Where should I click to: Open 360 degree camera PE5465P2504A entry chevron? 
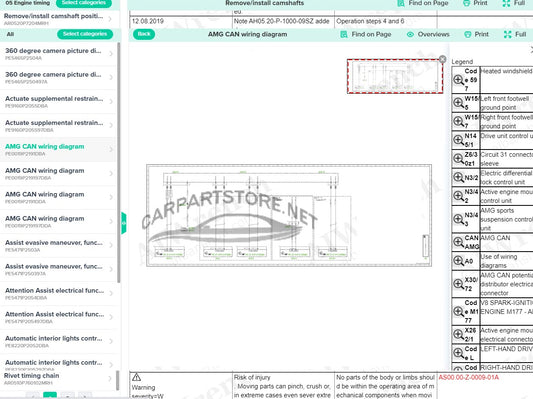111,54
